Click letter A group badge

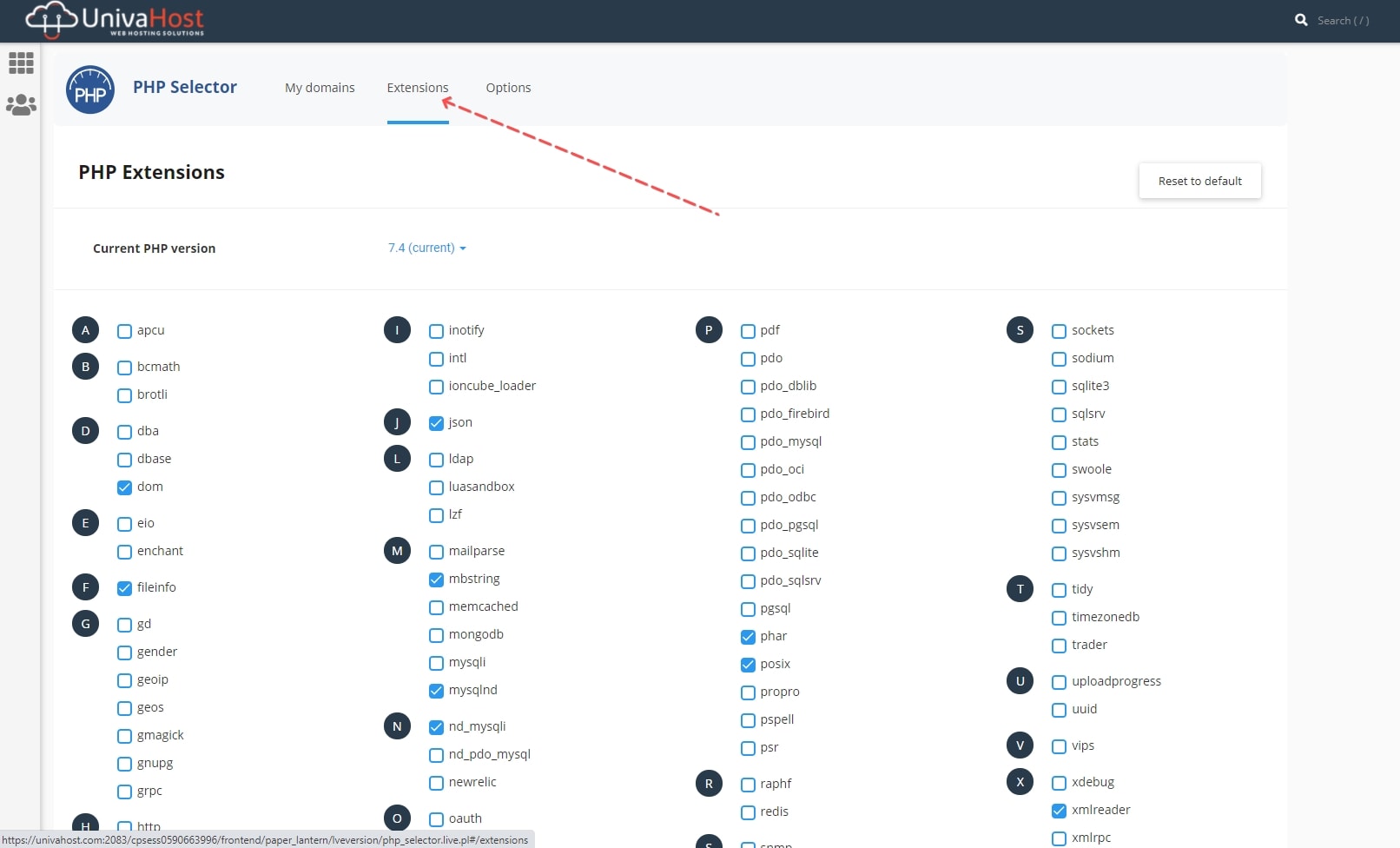click(x=85, y=330)
